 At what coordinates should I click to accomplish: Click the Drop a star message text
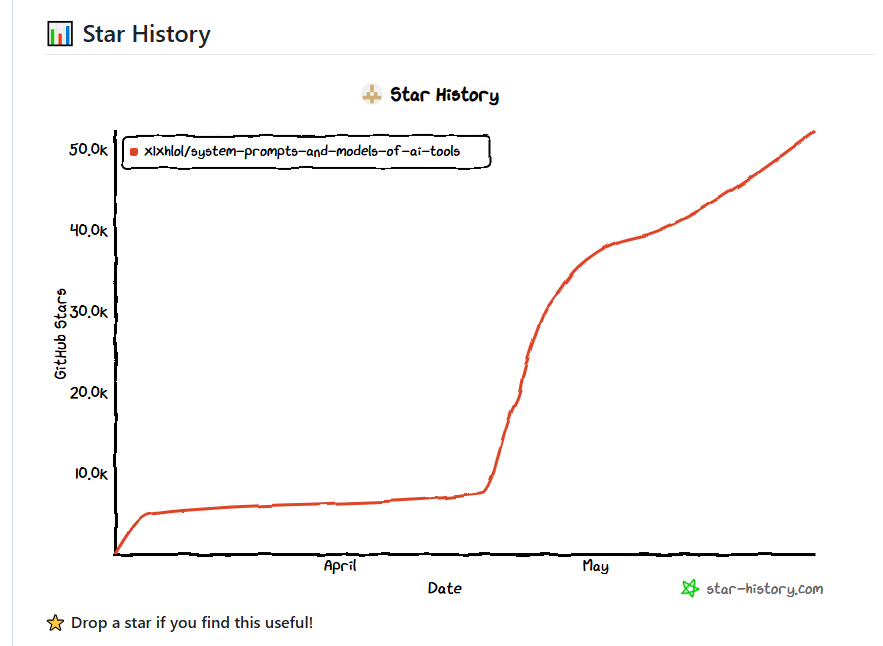[192, 623]
